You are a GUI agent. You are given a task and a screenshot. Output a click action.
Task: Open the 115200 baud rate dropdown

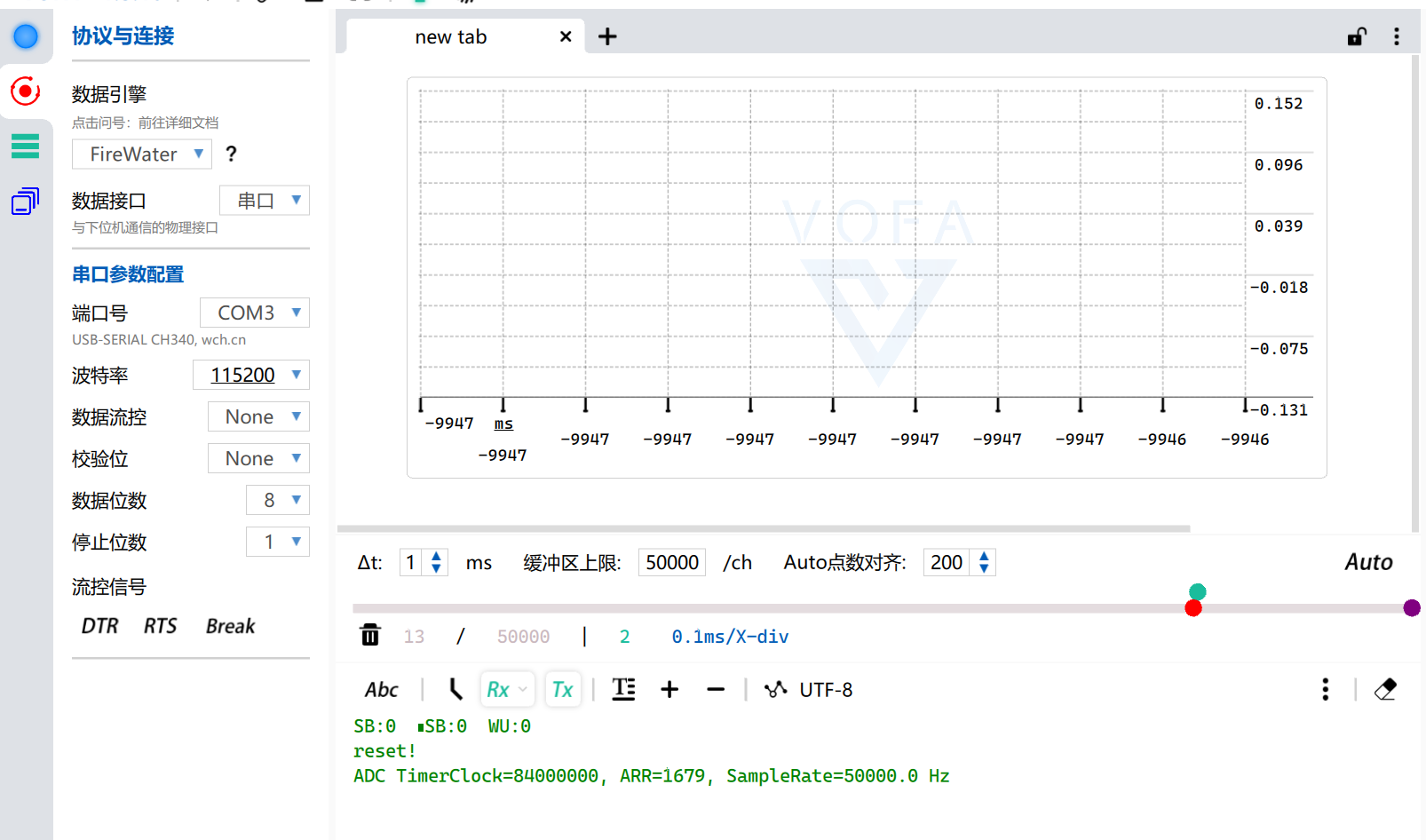[x=251, y=375]
